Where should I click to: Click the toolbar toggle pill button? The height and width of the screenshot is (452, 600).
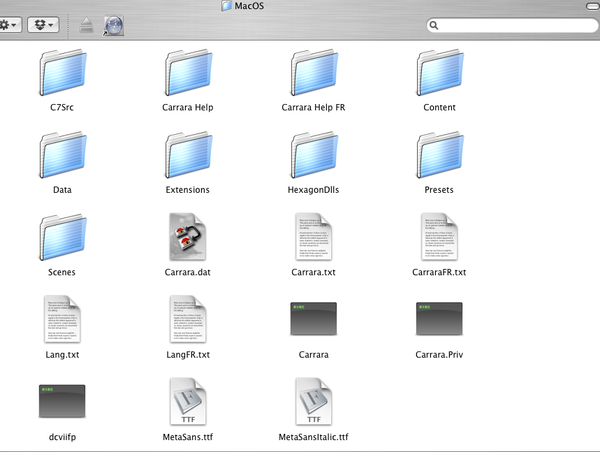click(593, 6)
